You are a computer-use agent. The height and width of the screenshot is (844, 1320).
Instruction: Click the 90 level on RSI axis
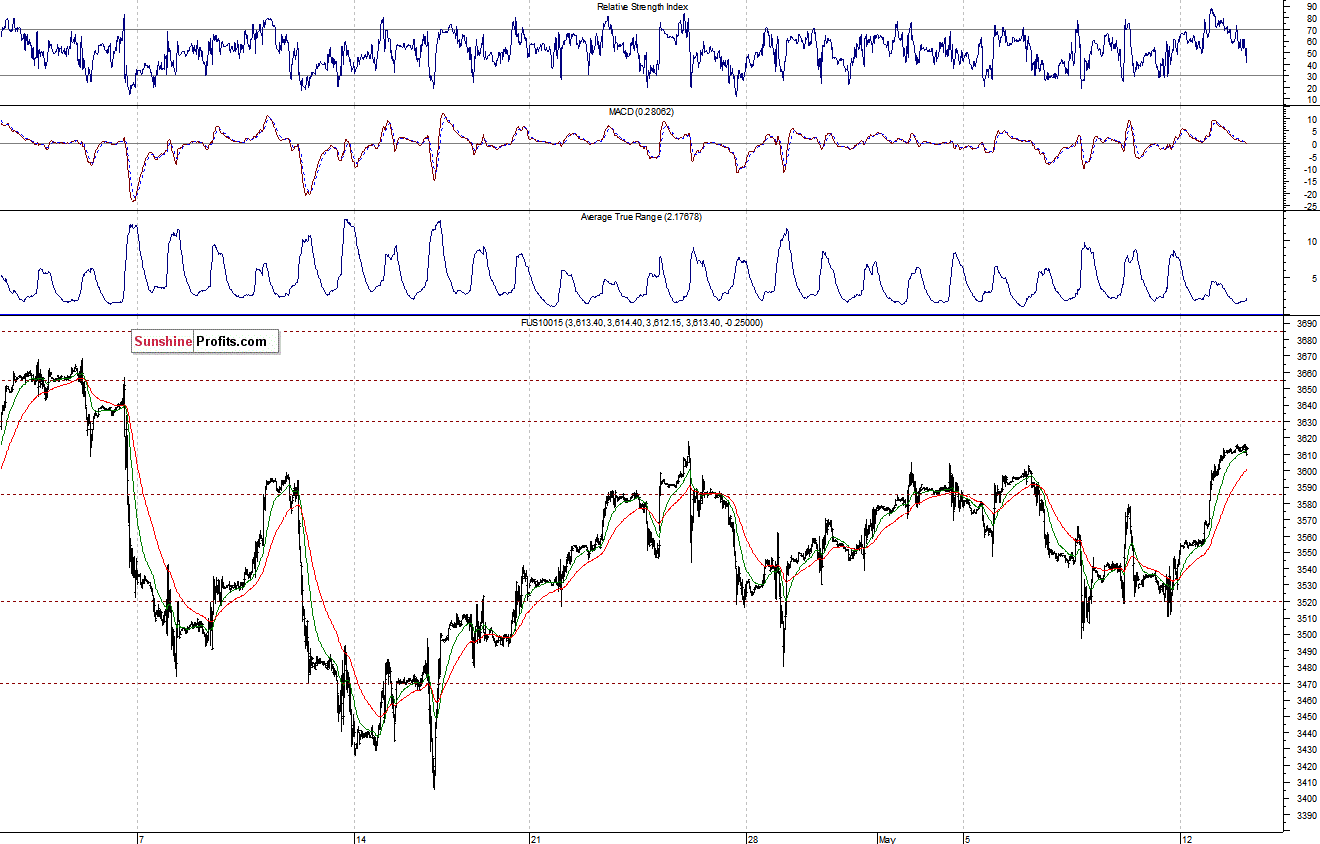click(x=1311, y=6)
